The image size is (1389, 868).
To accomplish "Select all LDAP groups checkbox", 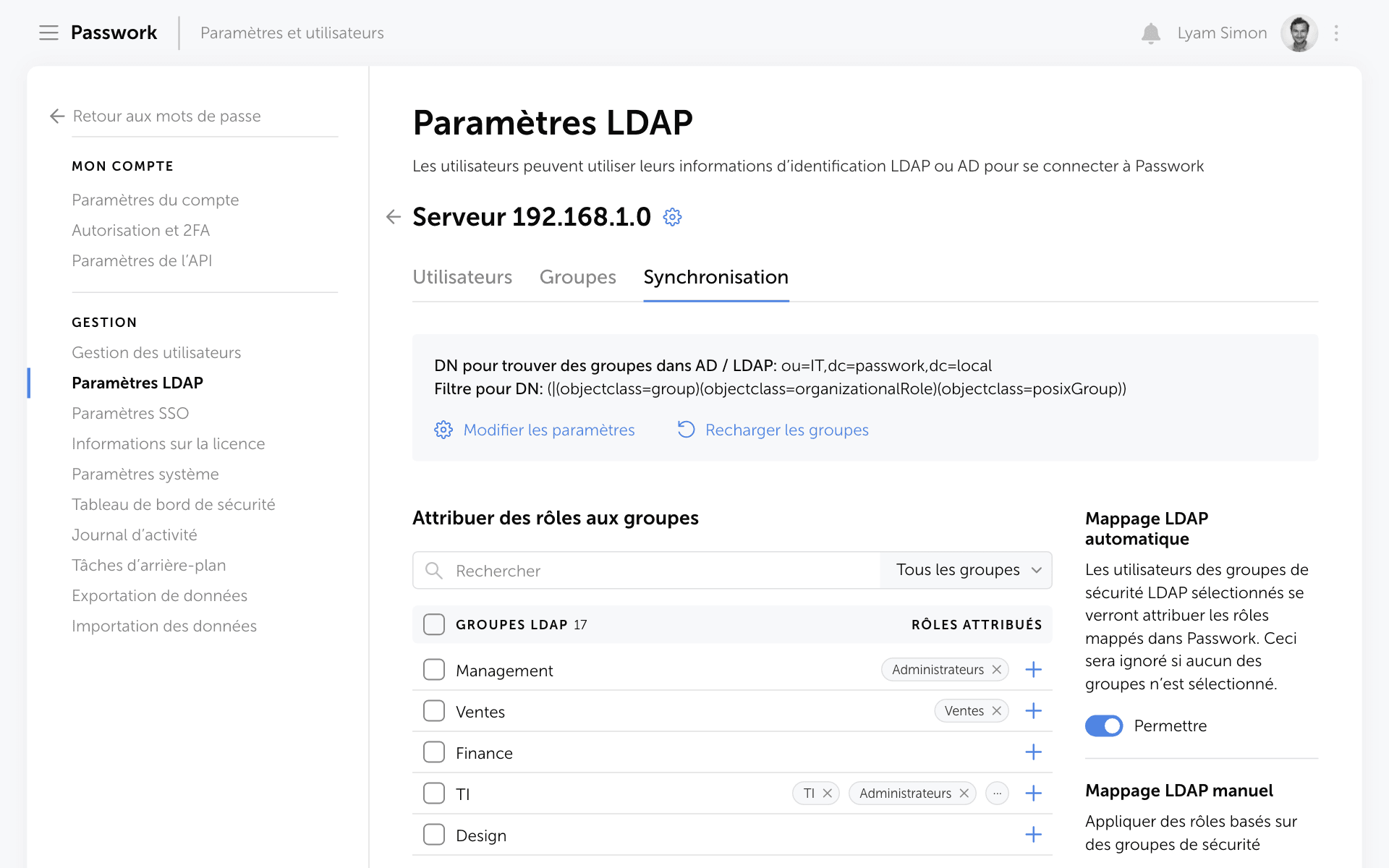I will pos(434,624).
